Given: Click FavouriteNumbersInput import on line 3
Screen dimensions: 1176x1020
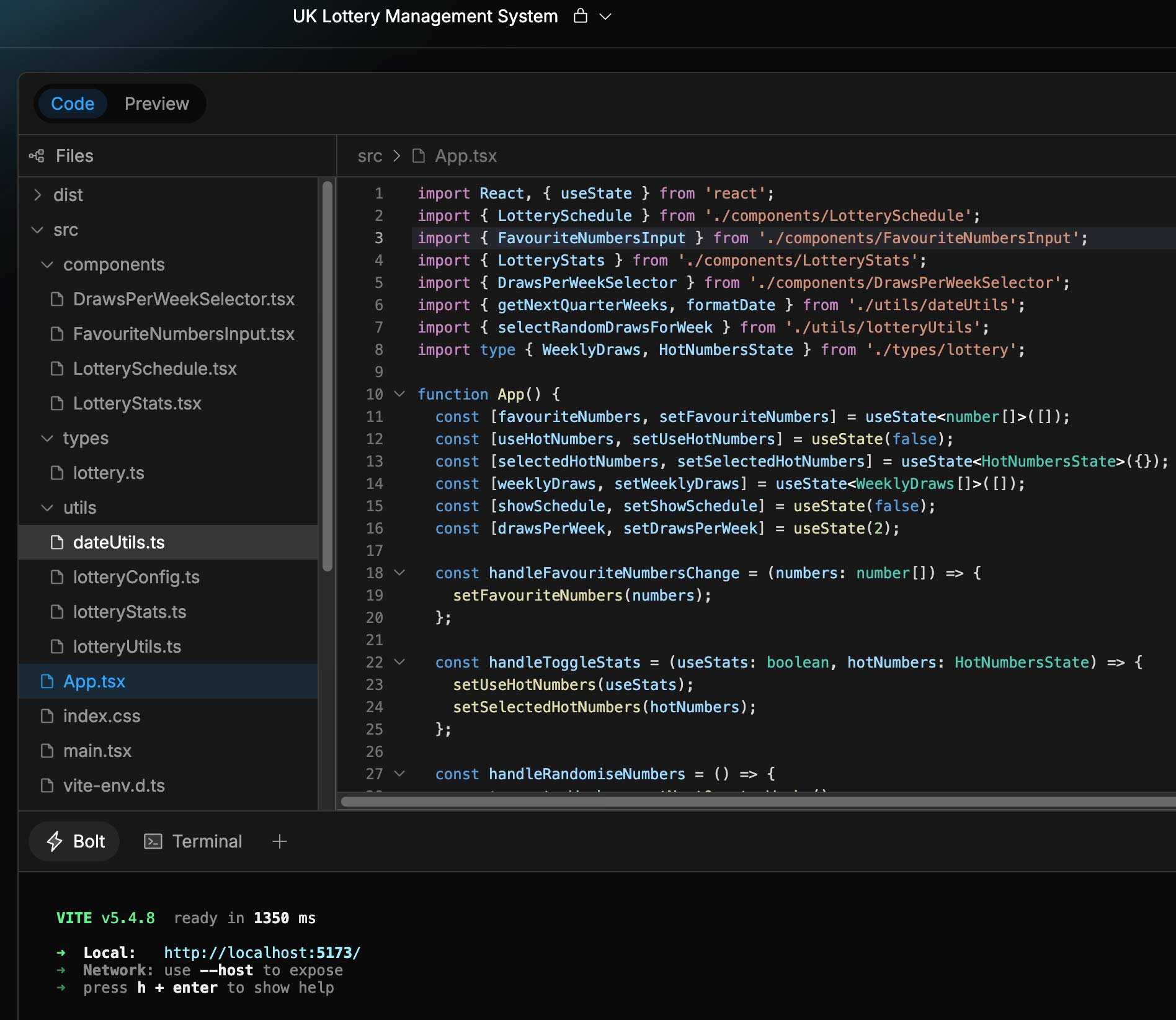Looking at the screenshot, I should click(x=591, y=238).
